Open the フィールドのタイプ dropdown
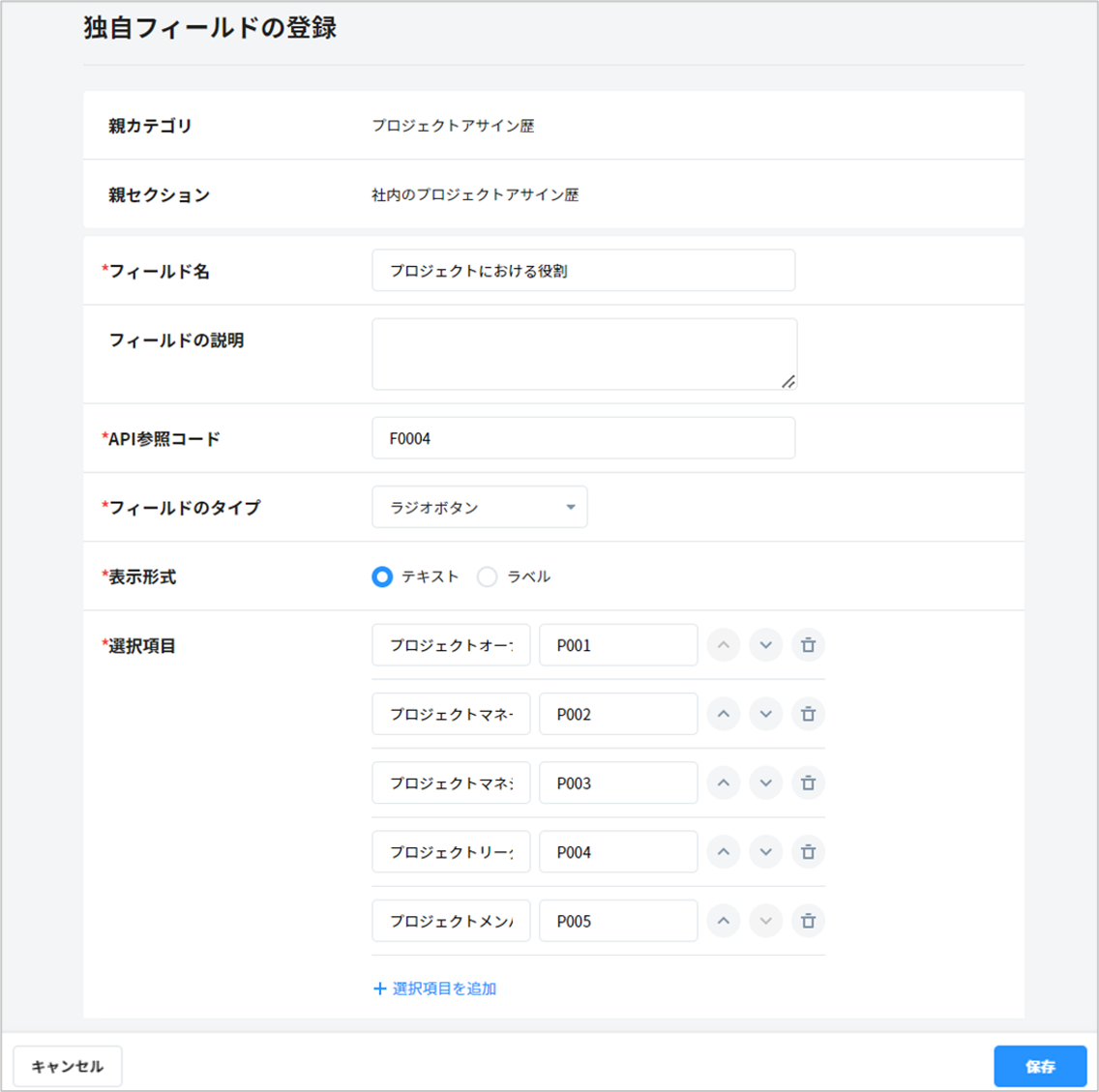 (x=479, y=507)
